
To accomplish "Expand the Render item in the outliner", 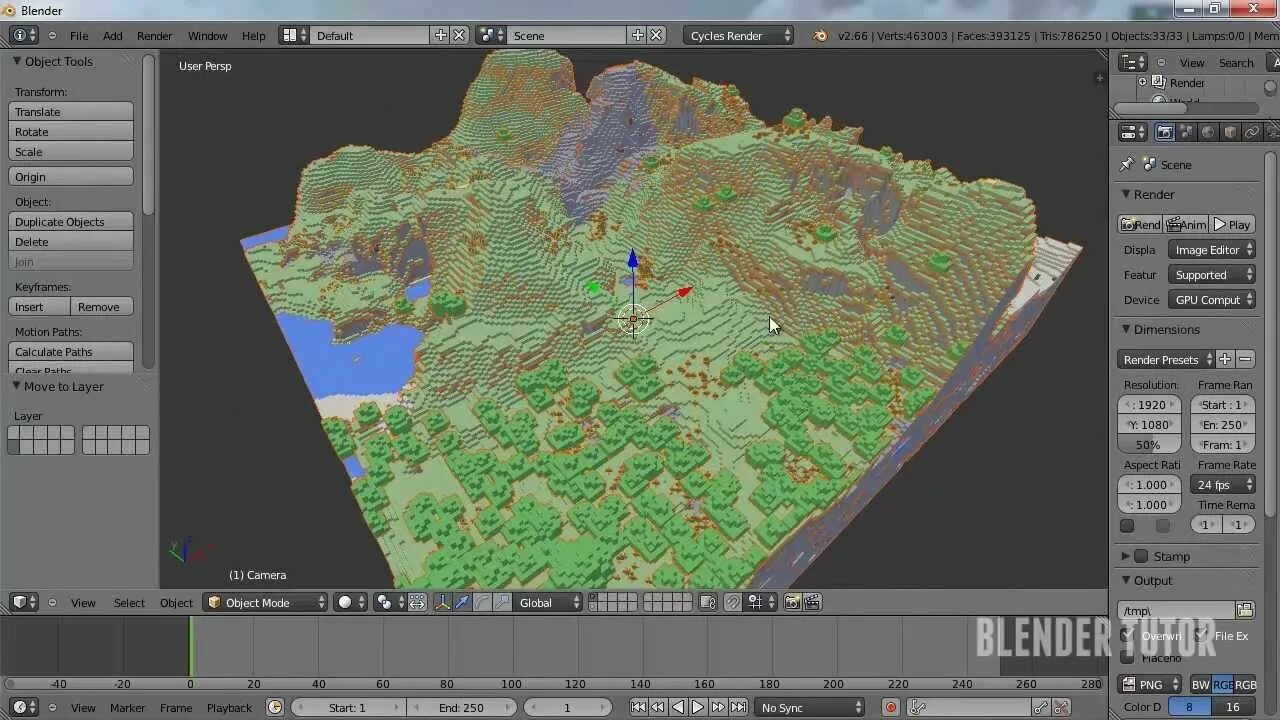I will (x=1143, y=83).
